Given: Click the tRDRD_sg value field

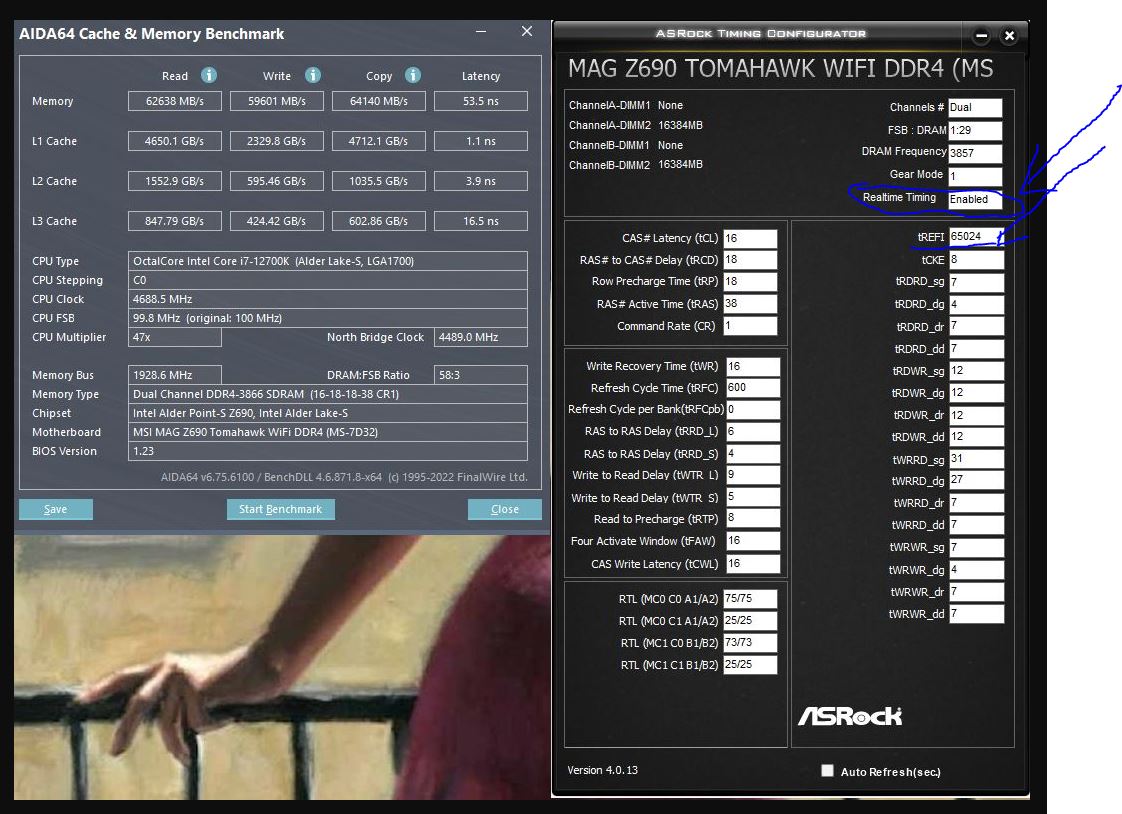Looking at the screenshot, I should [x=976, y=282].
